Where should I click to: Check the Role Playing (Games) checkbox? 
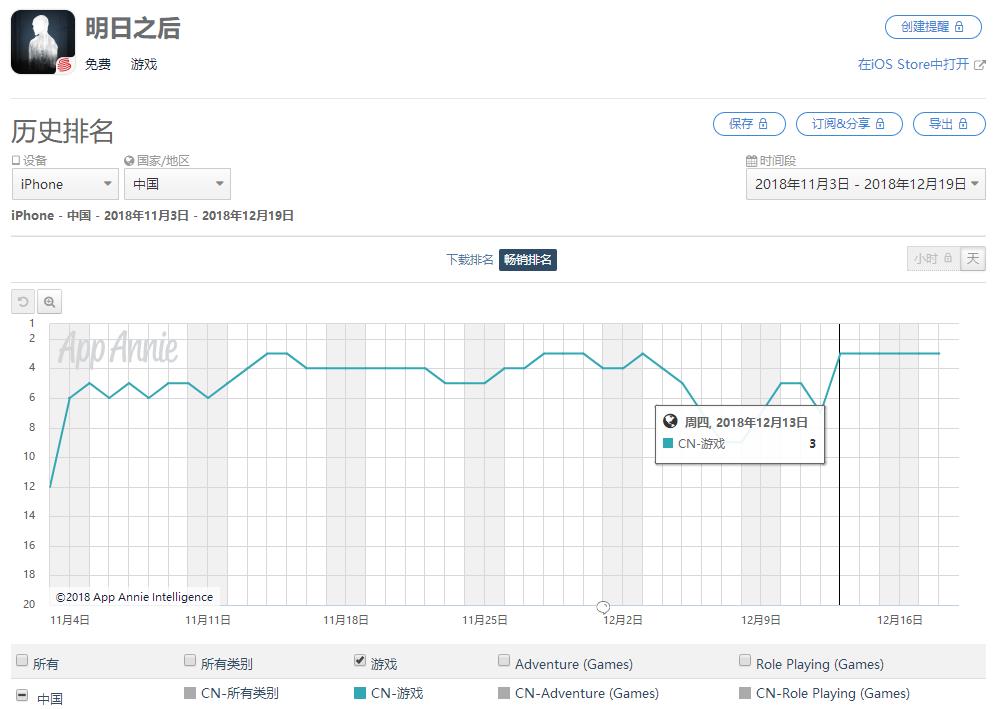point(745,661)
